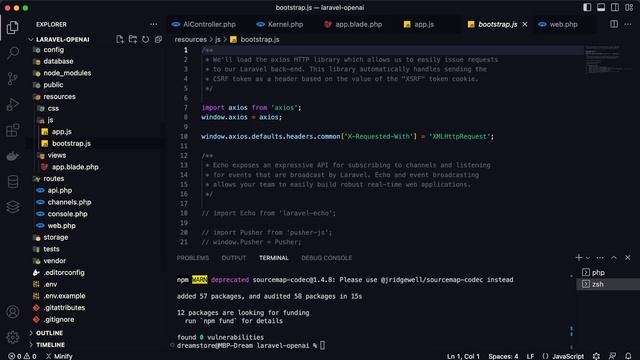Click Minify in the status bar
Viewport: 640px width, 360px height.
coord(59,356)
